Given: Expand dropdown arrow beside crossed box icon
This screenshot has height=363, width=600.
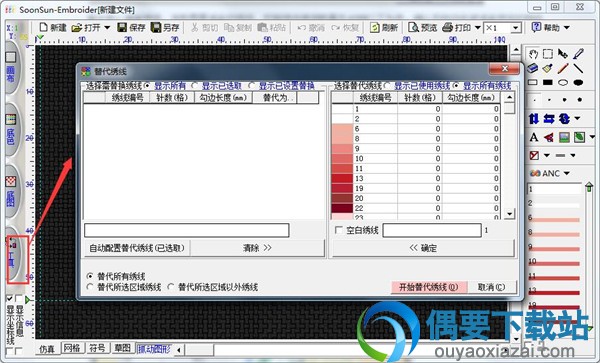Looking at the screenshot, I should click(x=546, y=155).
